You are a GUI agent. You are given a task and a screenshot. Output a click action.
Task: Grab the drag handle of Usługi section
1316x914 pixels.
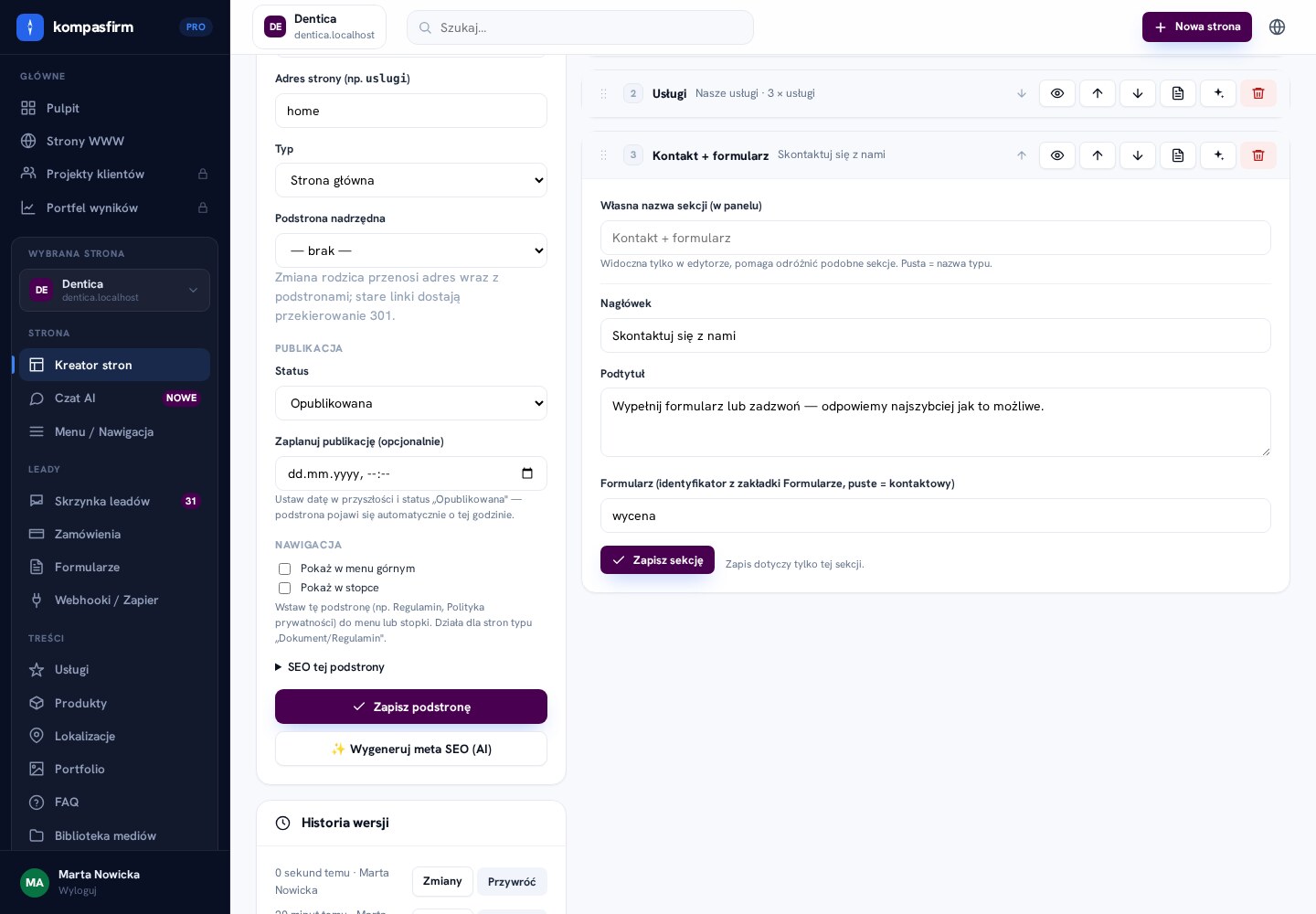(603, 93)
